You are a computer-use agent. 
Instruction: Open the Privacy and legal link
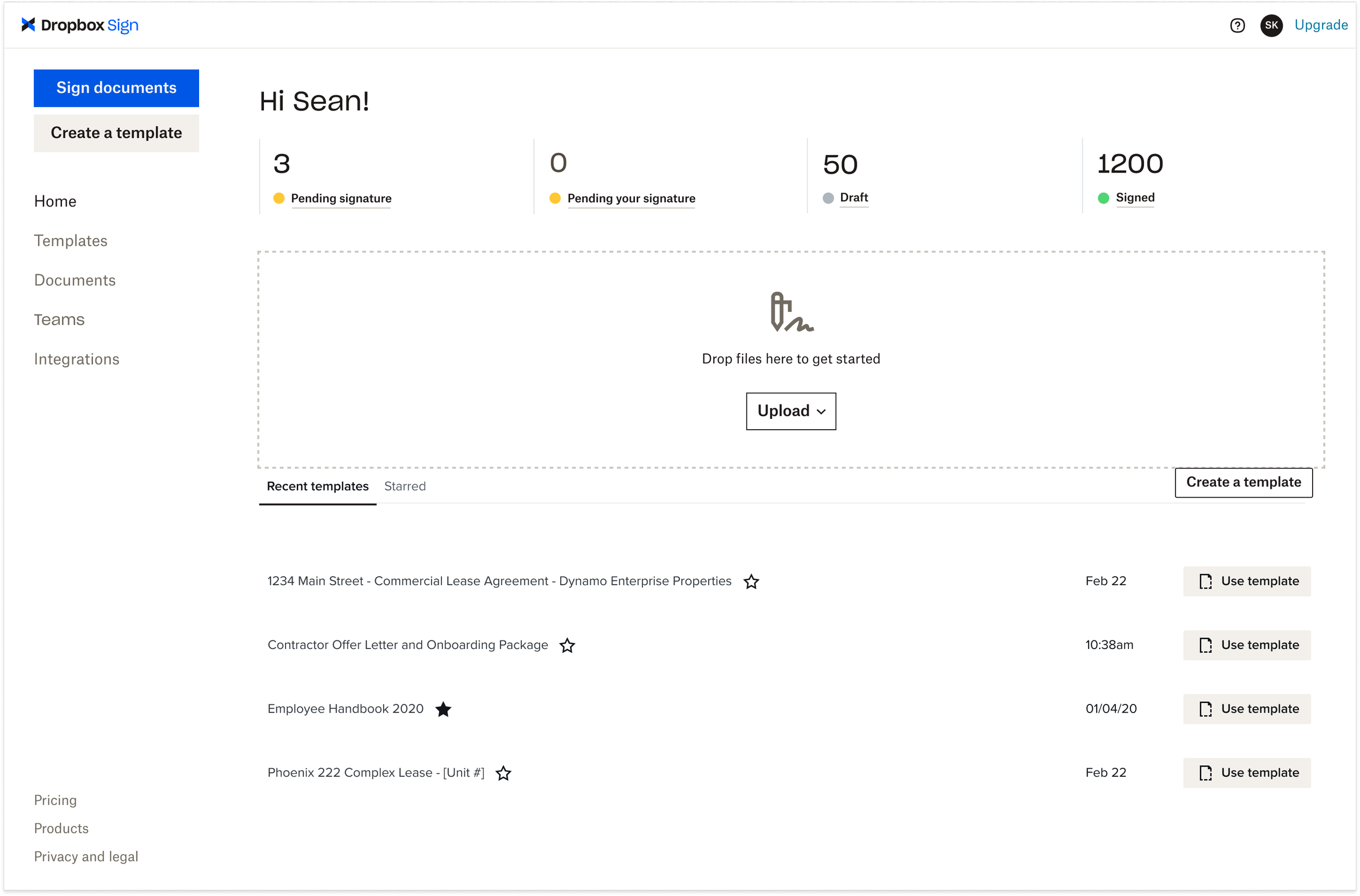pos(86,857)
